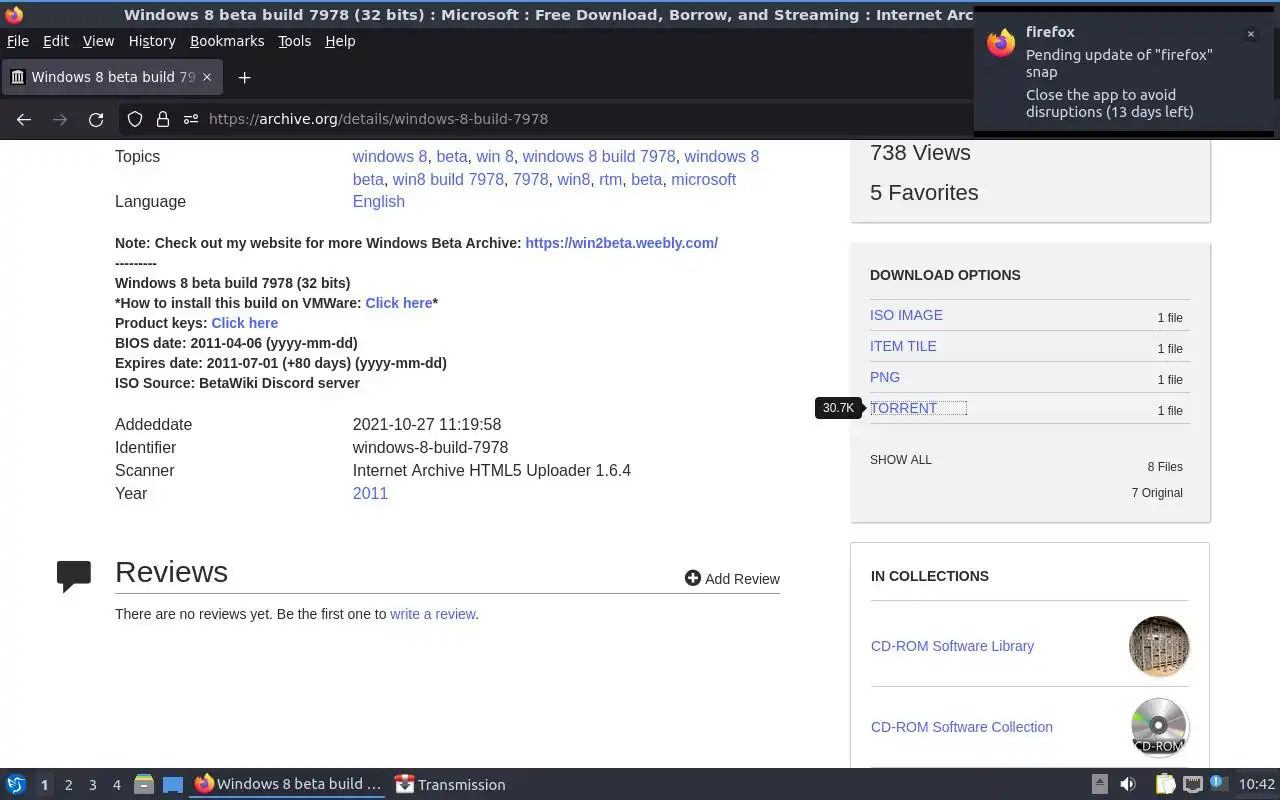Screen dimensions: 1280x800
Task: Click the '5 Favorites' text
Action: point(924,192)
